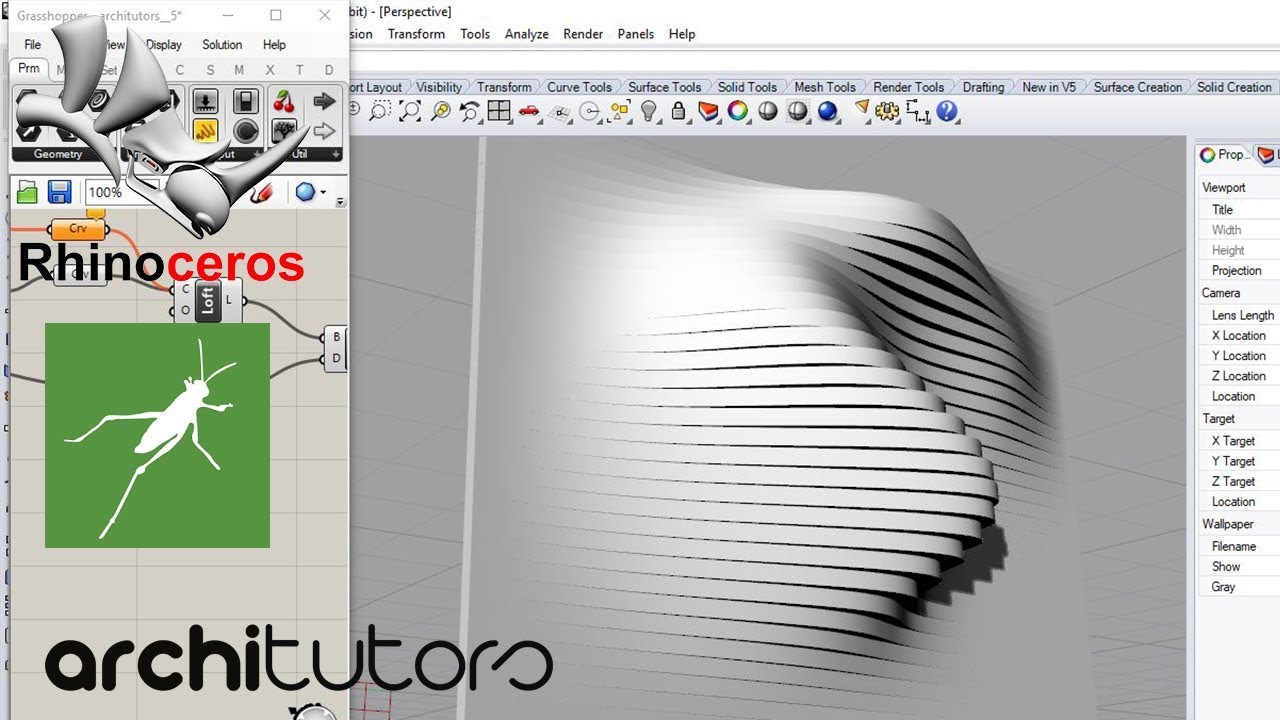Select the toggle switch input component
1280x720 pixels.
[245, 101]
